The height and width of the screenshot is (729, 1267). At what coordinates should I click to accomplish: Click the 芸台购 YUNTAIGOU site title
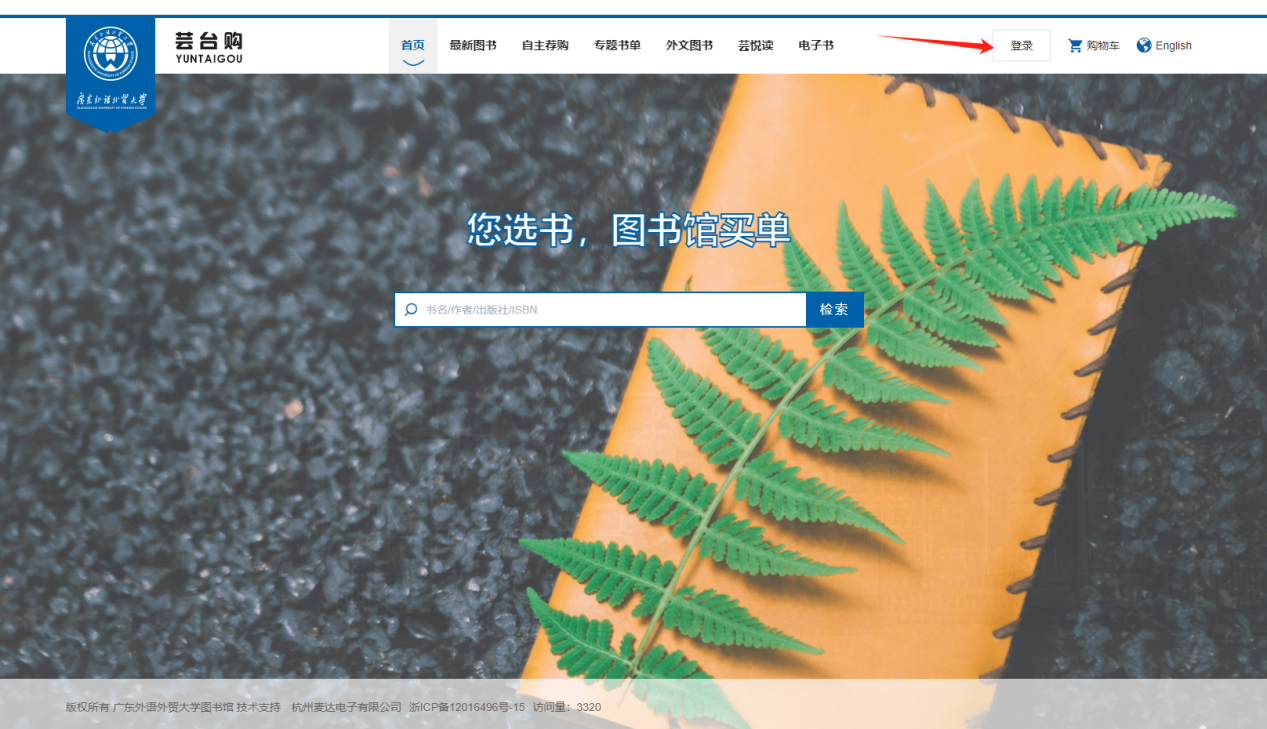(x=208, y=47)
